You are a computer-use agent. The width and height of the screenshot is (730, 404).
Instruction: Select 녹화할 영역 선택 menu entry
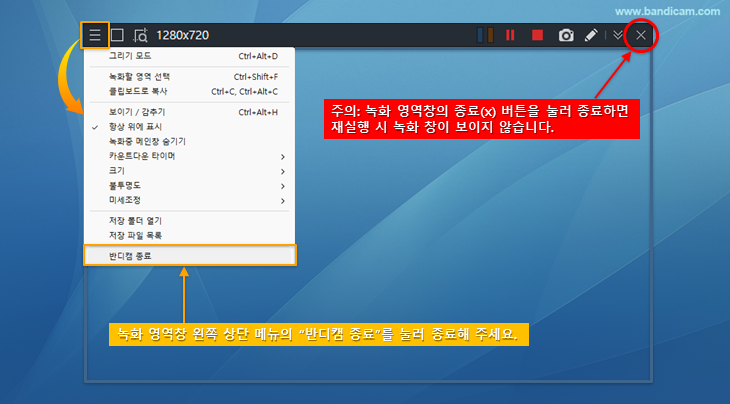pos(189,77)
